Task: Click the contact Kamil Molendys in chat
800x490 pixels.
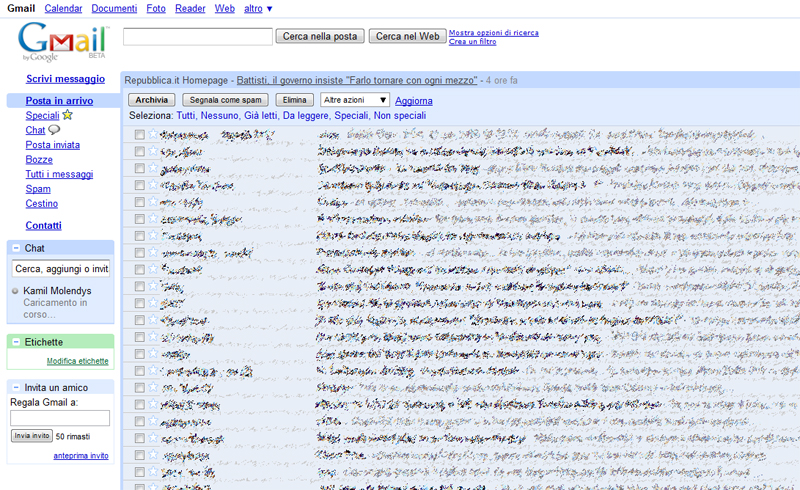Action: (x=57, y=291)
